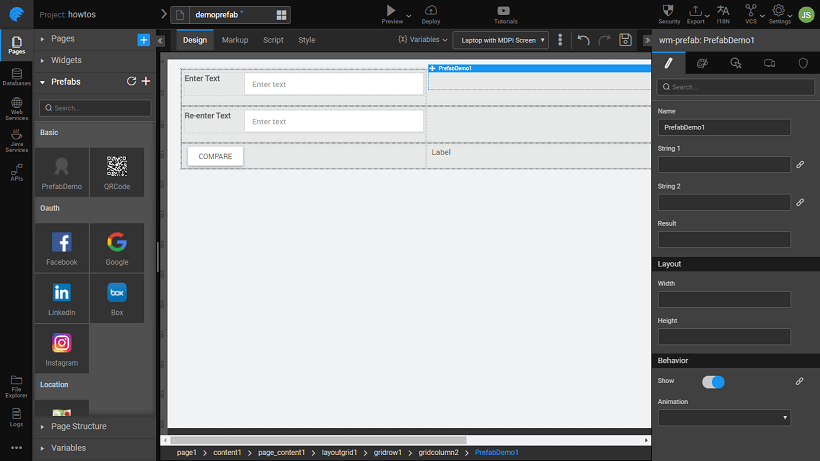The height and width of the screenshot is (461, 820).
Task: Refresh the Prefabs list
Action: coord(131,82)
